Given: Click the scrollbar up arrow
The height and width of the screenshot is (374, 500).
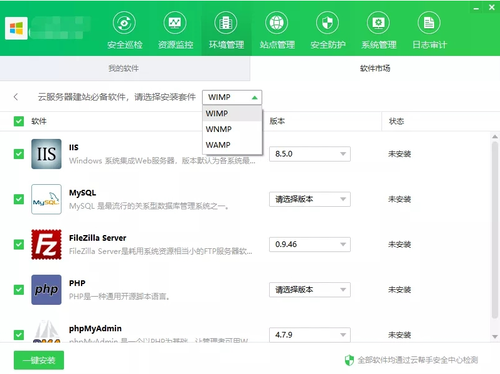Looking at the screenshot, I should [495, 137].
